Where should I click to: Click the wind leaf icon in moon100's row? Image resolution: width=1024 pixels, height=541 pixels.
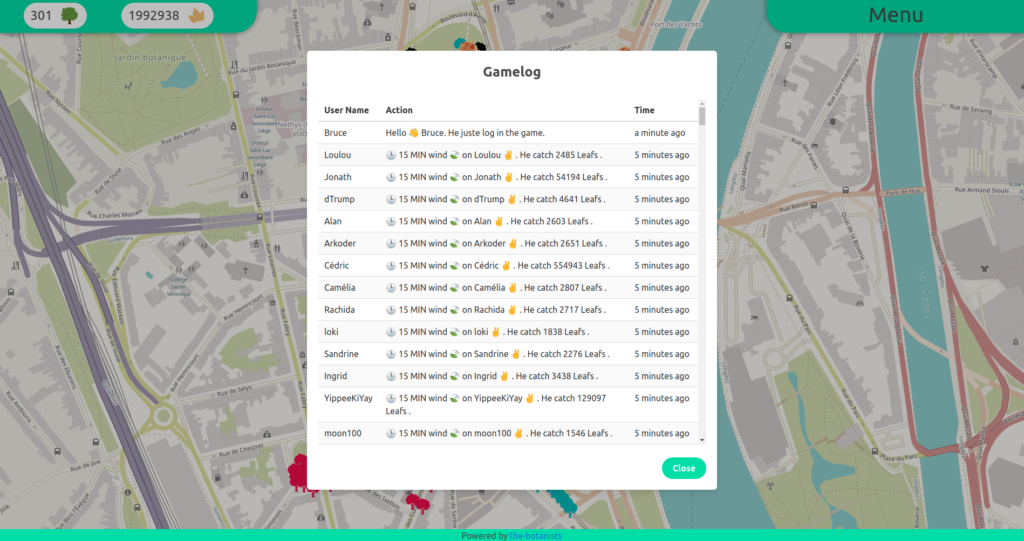click(x=455, y=433)
